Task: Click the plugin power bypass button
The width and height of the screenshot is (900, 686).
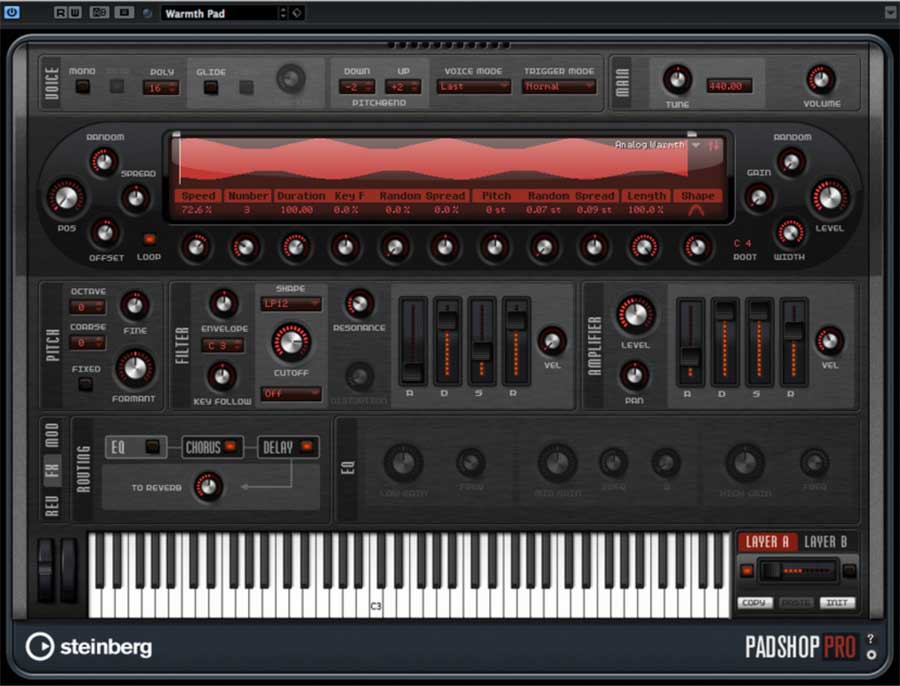Action: tap(11, 12)
